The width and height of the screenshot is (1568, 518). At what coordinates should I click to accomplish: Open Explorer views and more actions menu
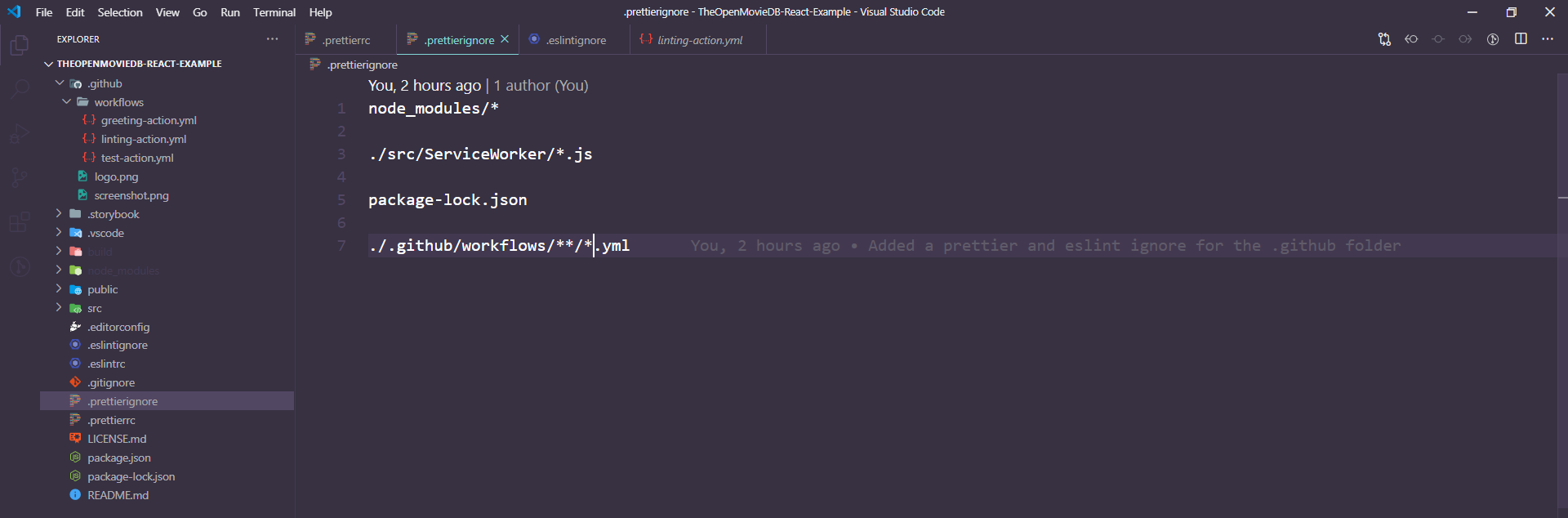point(272,39)
